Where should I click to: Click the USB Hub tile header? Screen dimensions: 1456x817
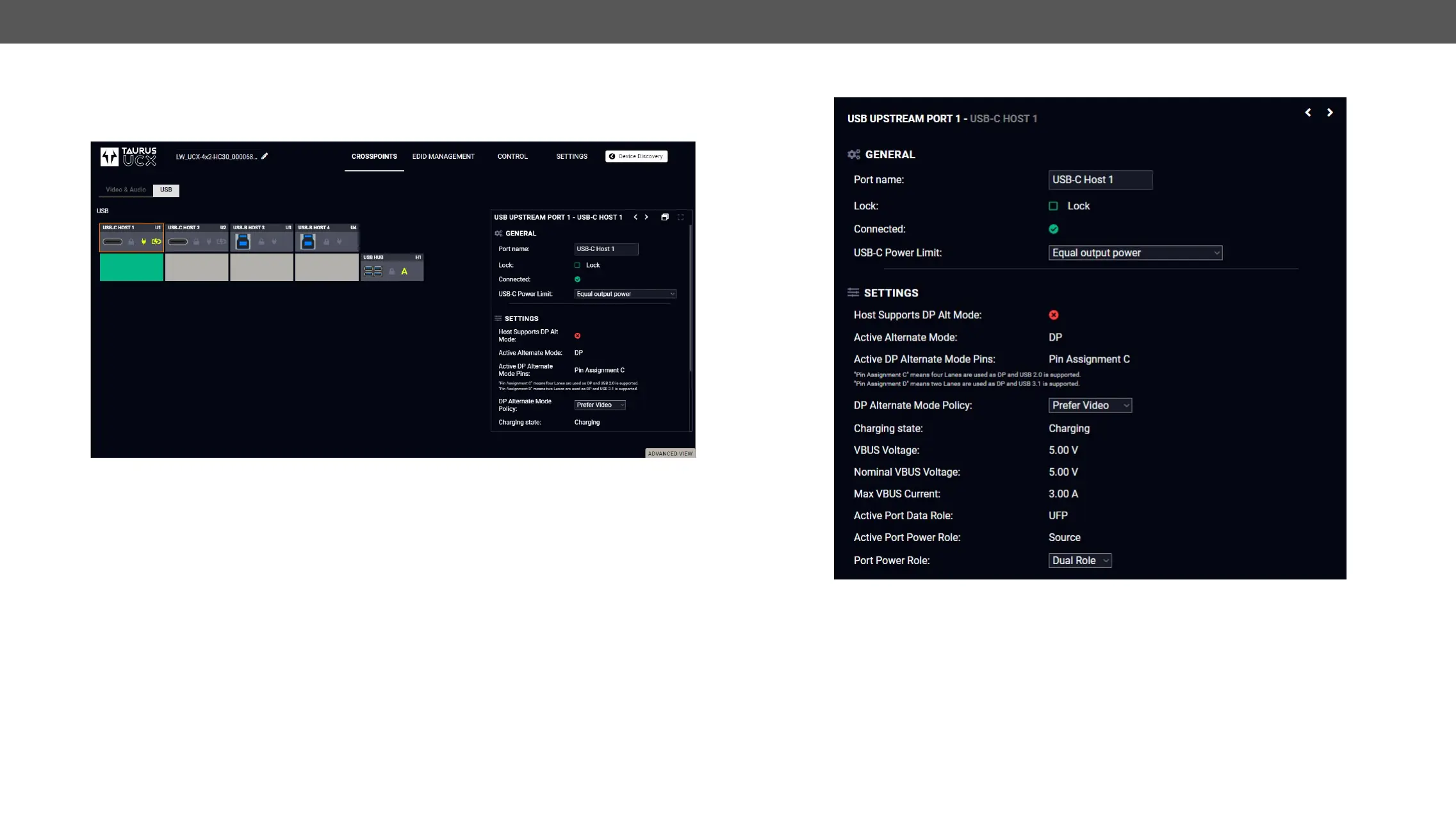pos(392,257)
